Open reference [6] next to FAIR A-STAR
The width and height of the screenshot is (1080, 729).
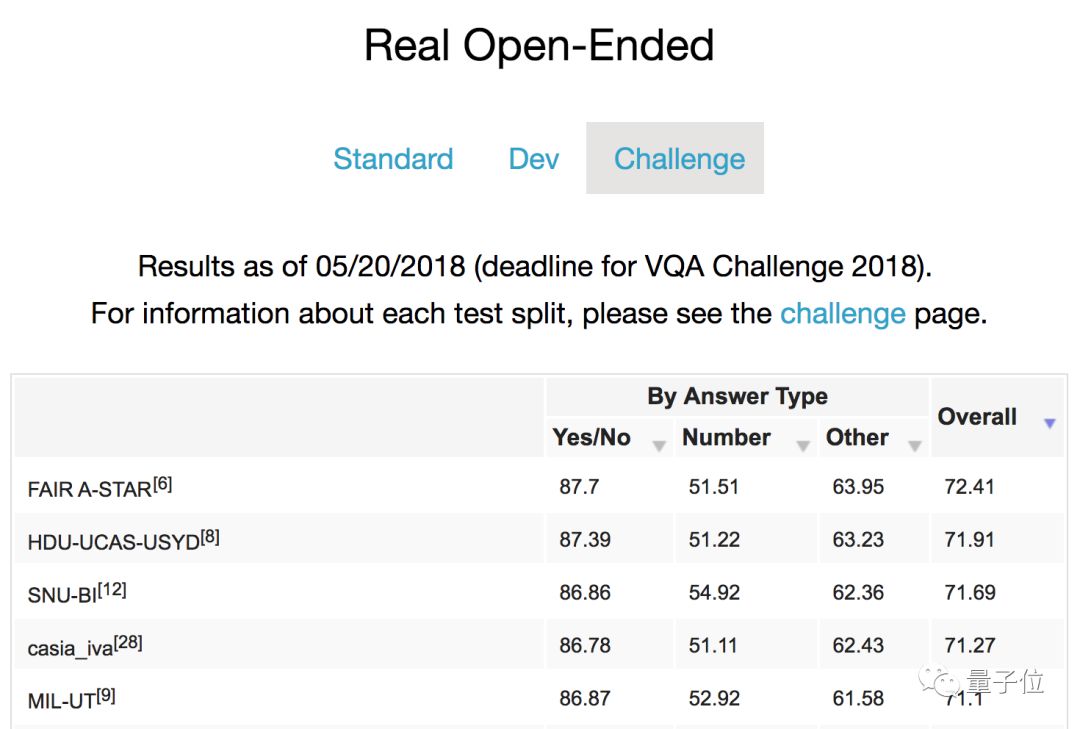coord(162,484)
